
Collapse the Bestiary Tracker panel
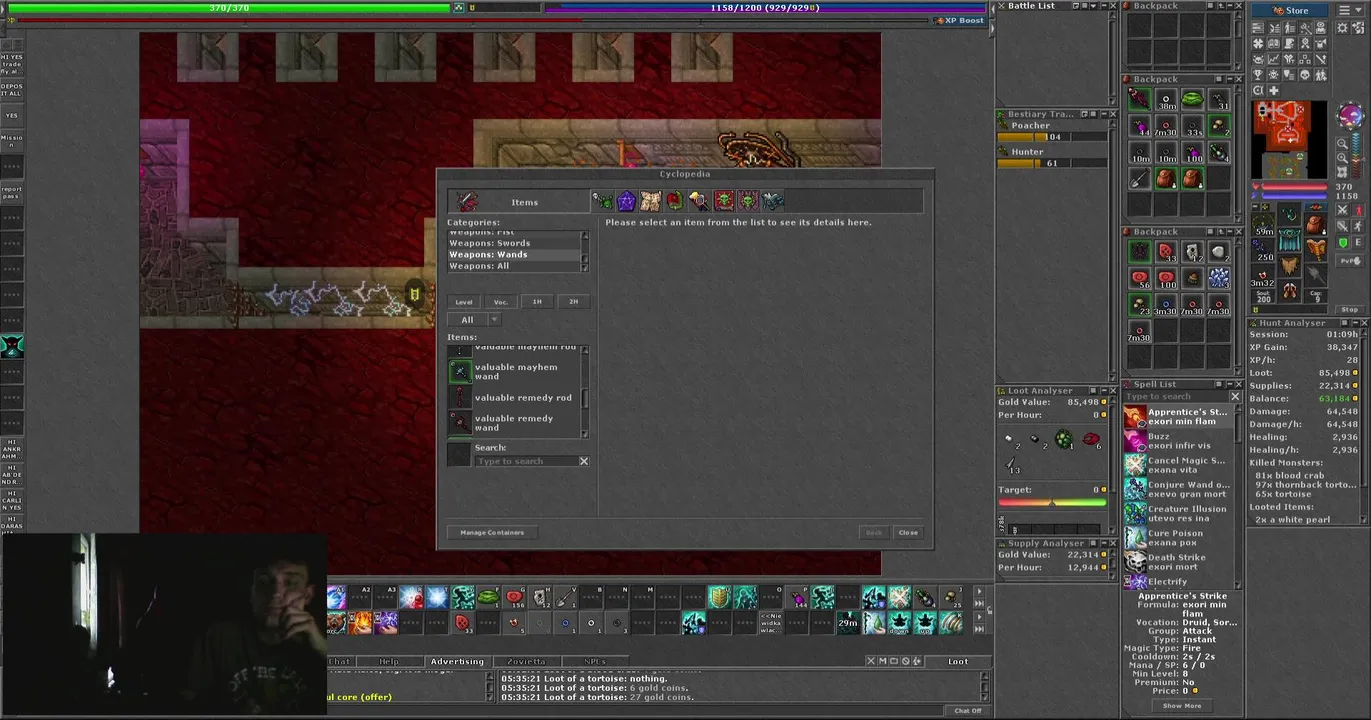pyautogui.click(x=1103, y=114)
